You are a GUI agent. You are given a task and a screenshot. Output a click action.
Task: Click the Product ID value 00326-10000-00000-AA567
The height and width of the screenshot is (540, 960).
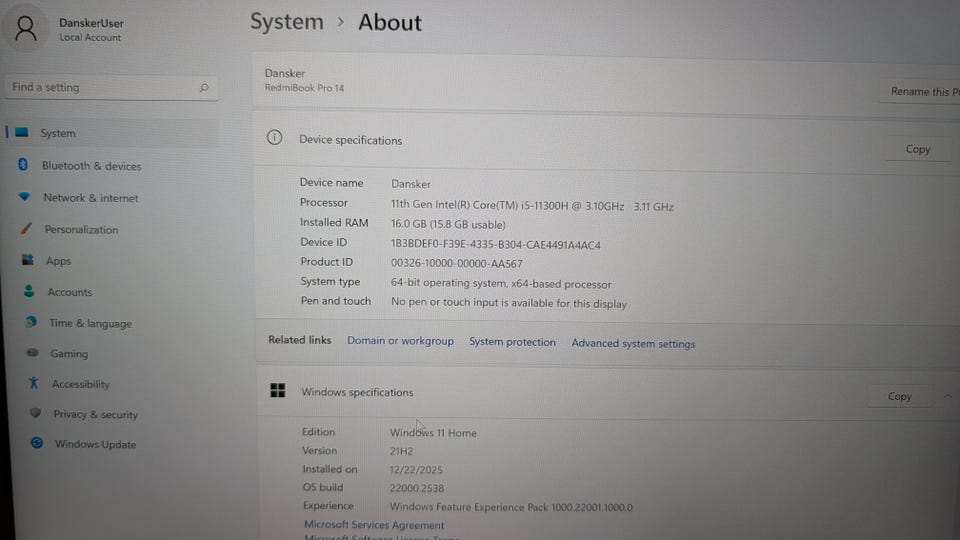[x=457, y=264]
